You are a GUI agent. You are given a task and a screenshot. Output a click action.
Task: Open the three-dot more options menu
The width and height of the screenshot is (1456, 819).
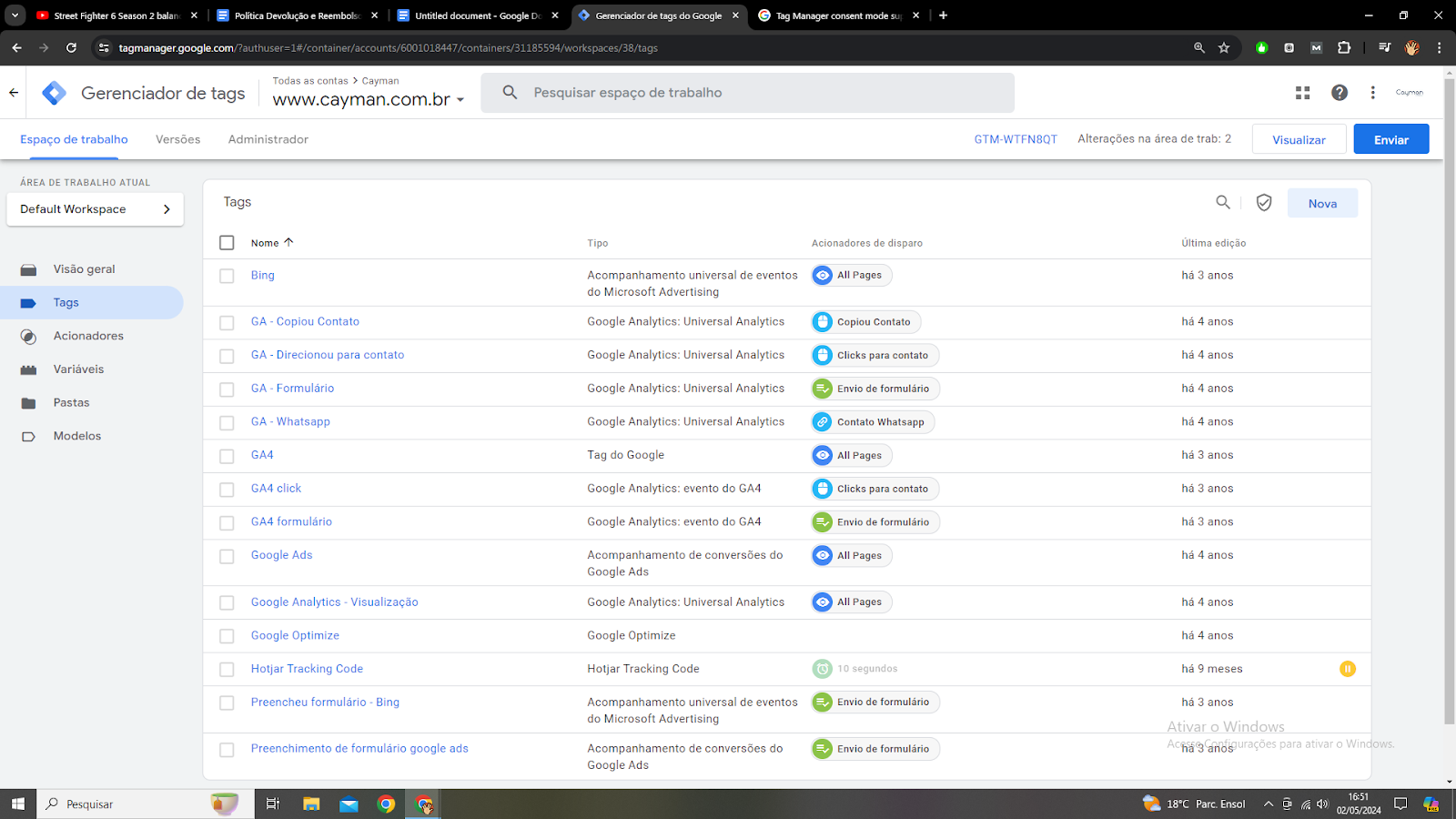click(x=1372, y=93)
